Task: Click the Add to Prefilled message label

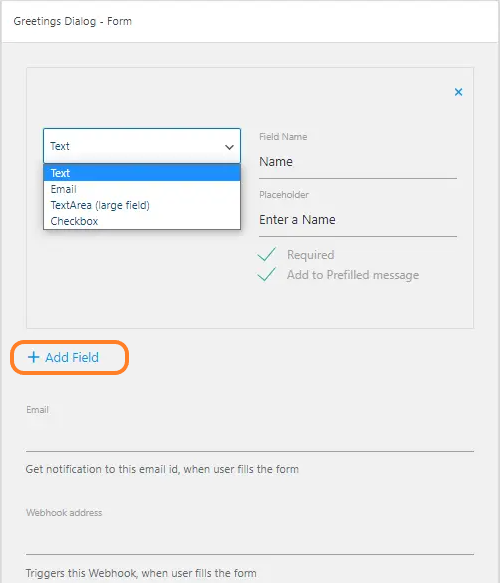Action: (x=353, y=275)
